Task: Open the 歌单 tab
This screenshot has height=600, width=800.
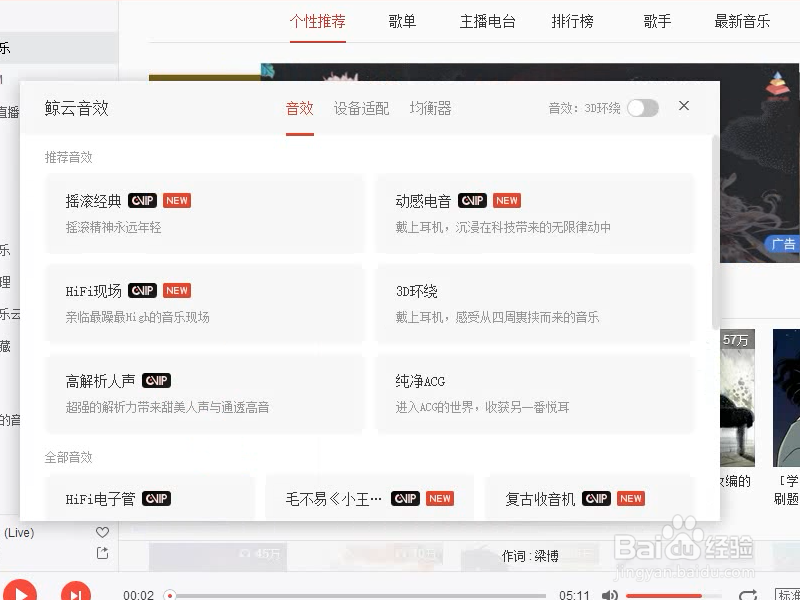Action: pyautogui.click(x=402, y=21)
